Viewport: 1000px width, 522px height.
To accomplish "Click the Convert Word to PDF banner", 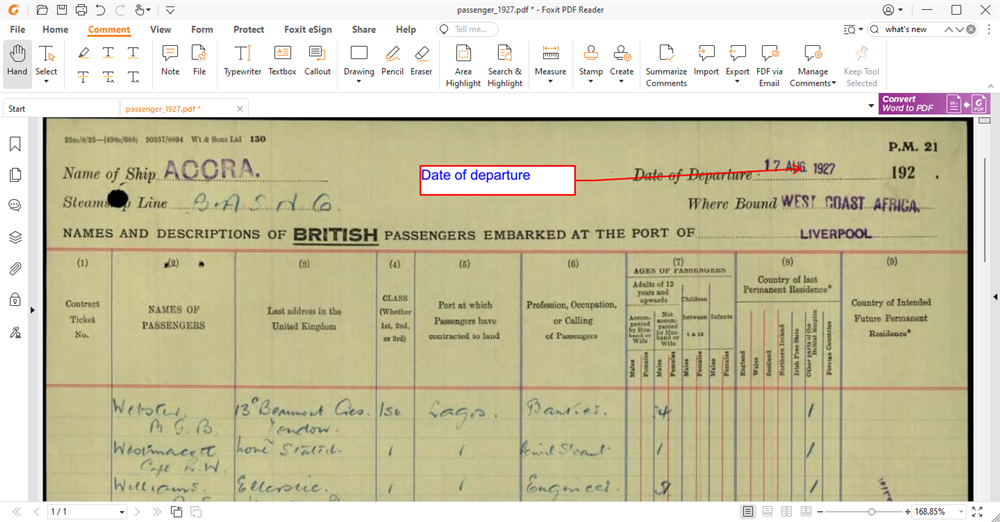I will [921, 104].
